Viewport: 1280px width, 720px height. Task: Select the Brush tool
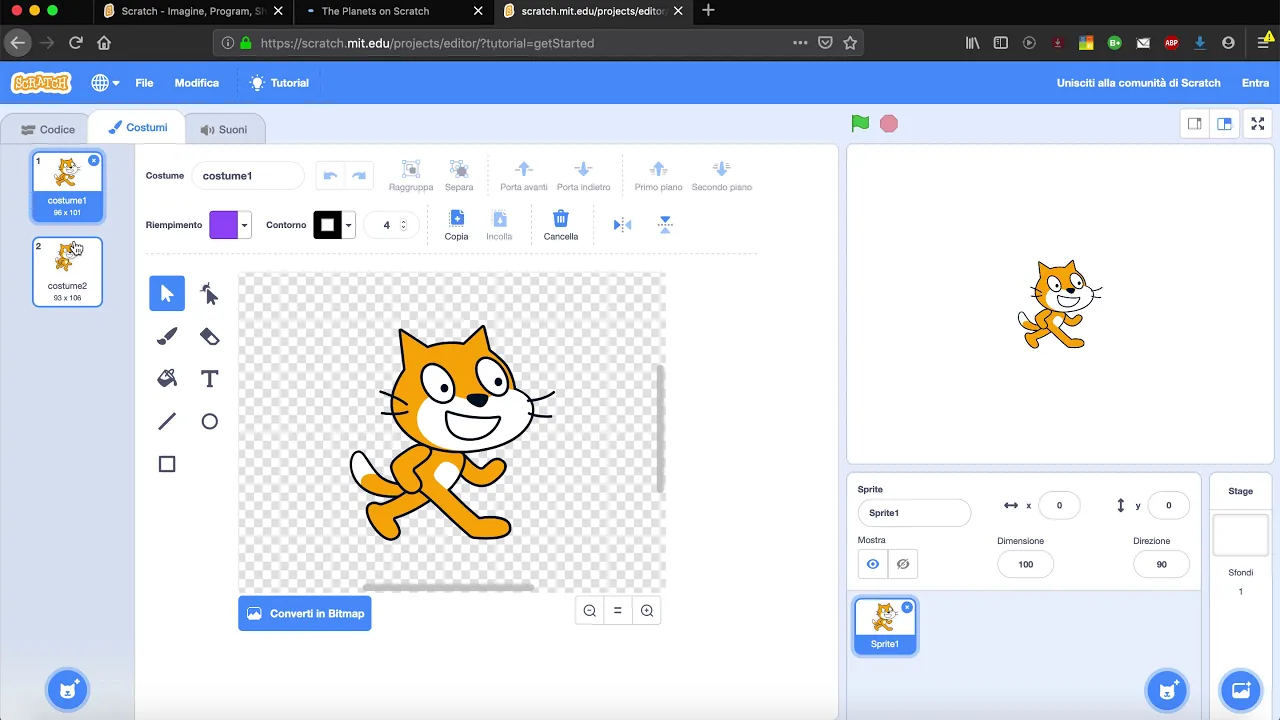point(167,336)
